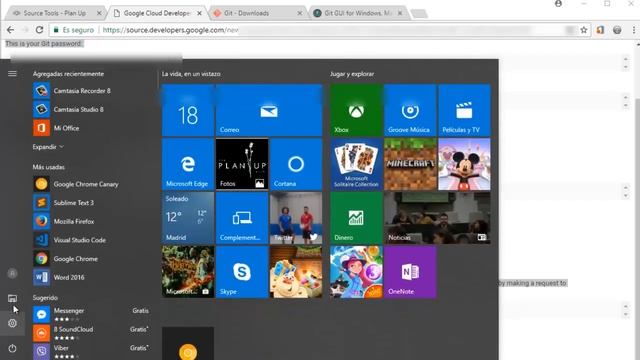Click the La vida, en un vistazo heading
The image size is (640, 360).
click(191, 74)
